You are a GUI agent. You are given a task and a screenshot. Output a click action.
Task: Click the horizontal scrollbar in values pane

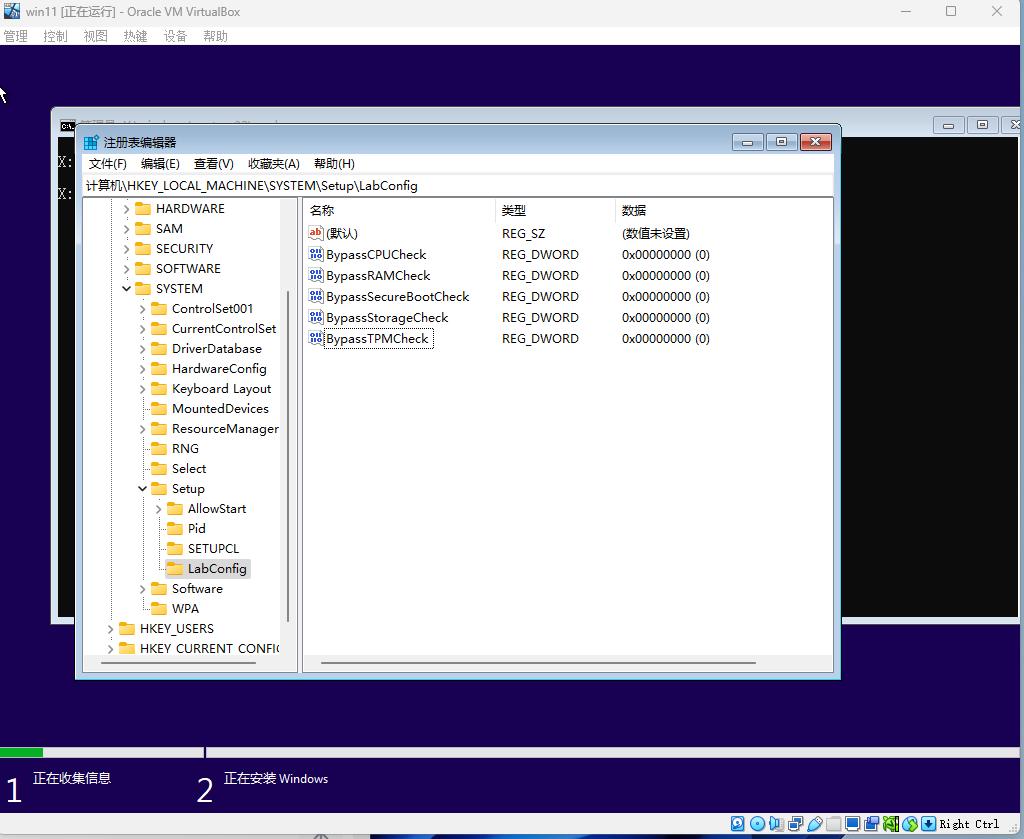537,662
